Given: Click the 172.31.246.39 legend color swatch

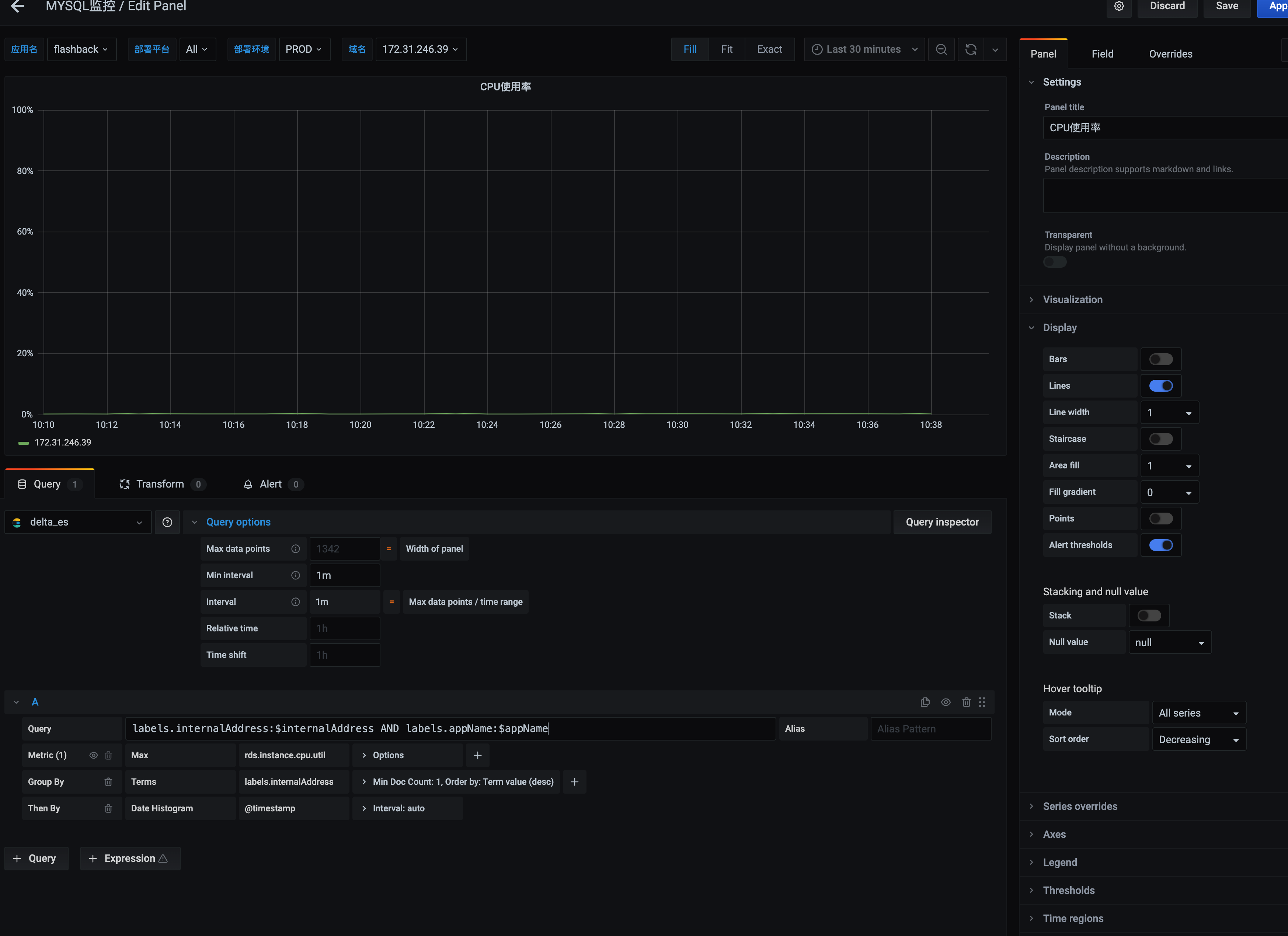Looking at the screenshot, I should [23, 443].
